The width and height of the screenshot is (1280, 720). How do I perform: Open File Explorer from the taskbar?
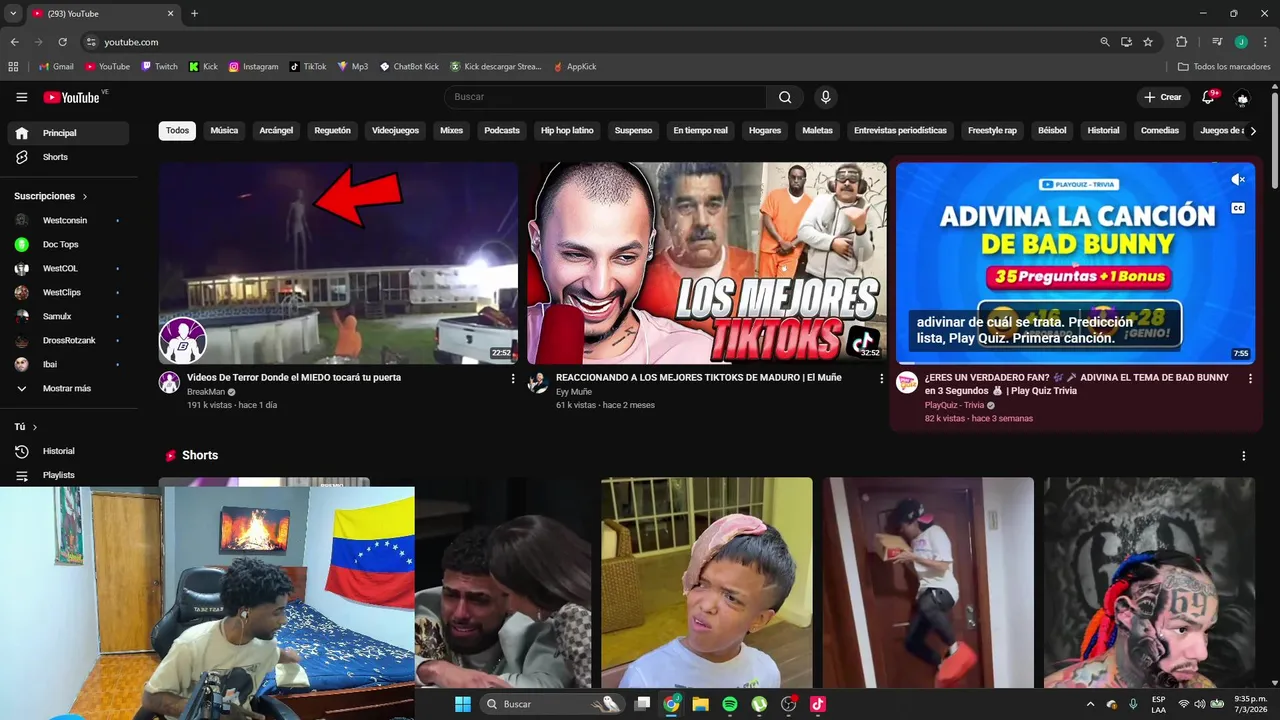[x=700, y=704]
